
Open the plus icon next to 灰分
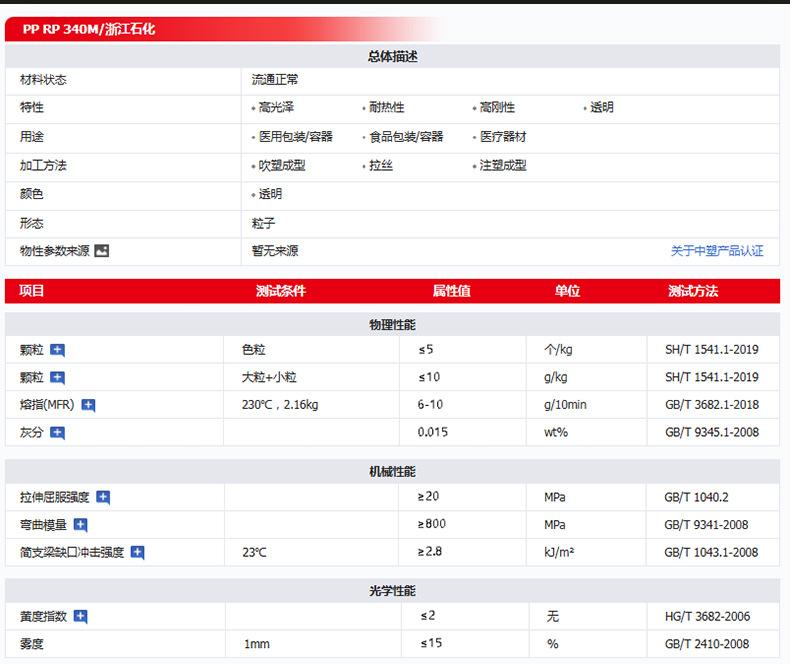(x=57, y=432)
